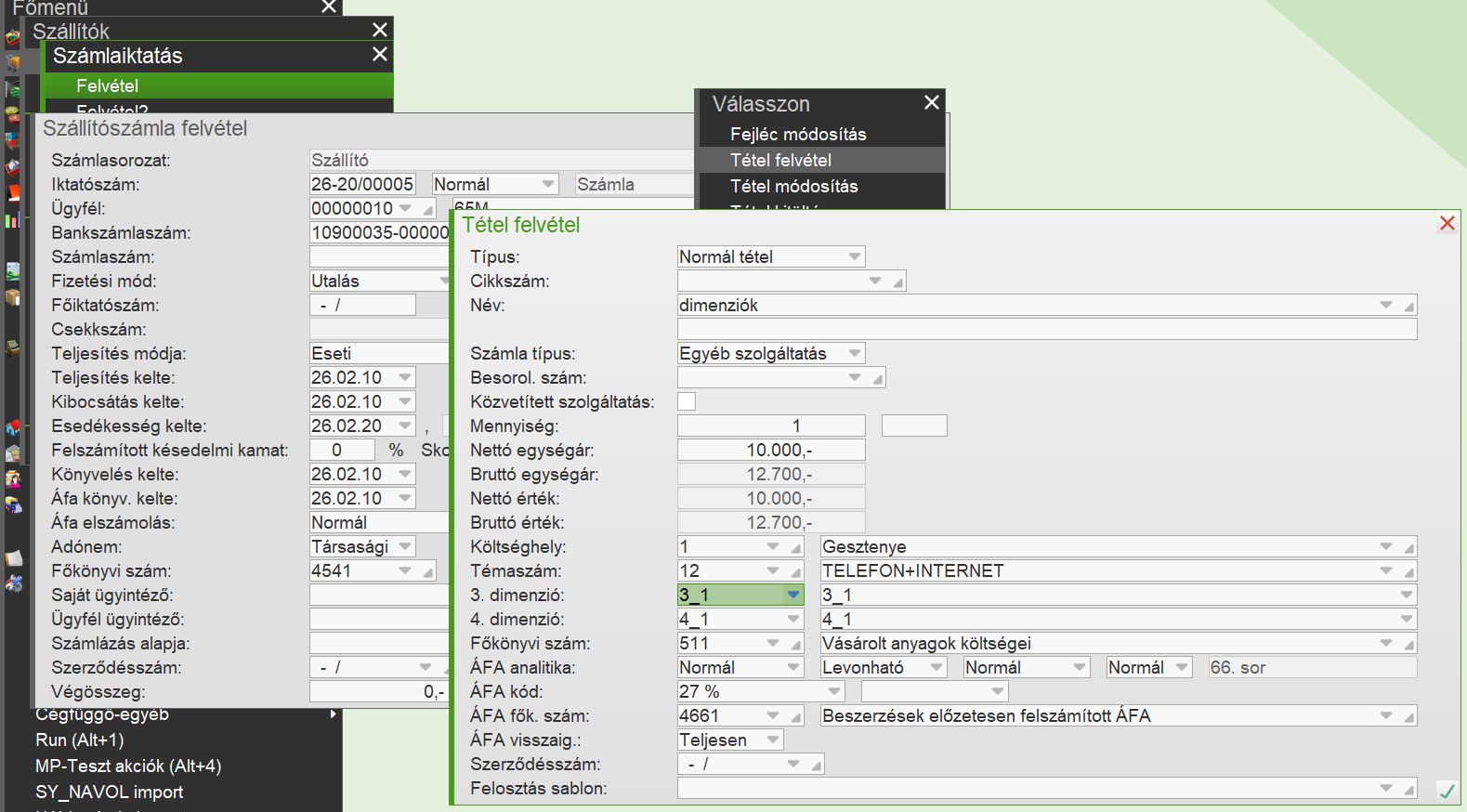Open SY_NAVOL import menu item

coord(109,792)
